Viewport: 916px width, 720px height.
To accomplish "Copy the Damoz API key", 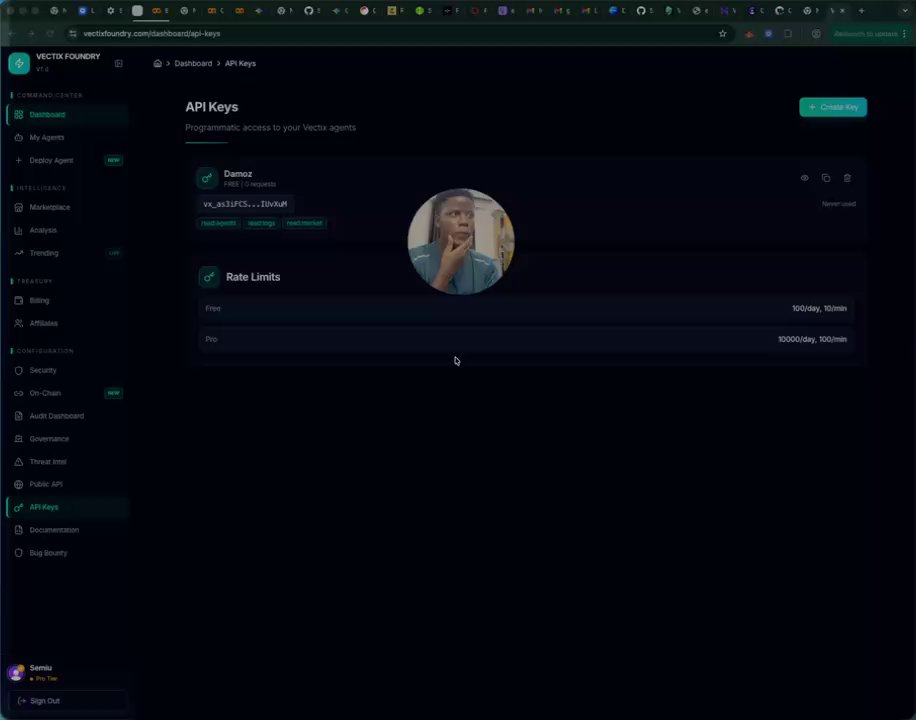I will point(825,178).
